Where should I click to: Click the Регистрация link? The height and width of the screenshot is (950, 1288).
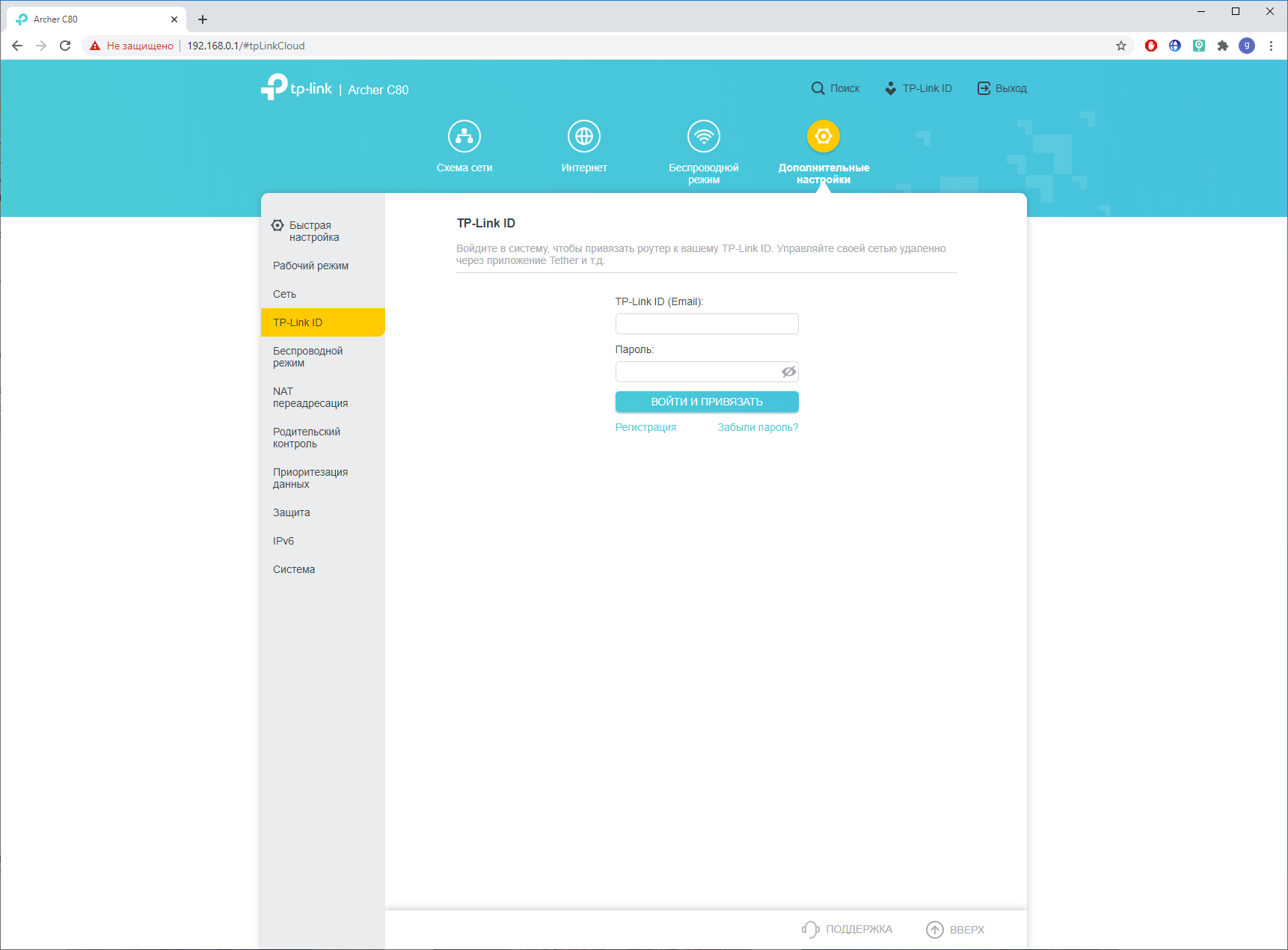pos(645,427)
